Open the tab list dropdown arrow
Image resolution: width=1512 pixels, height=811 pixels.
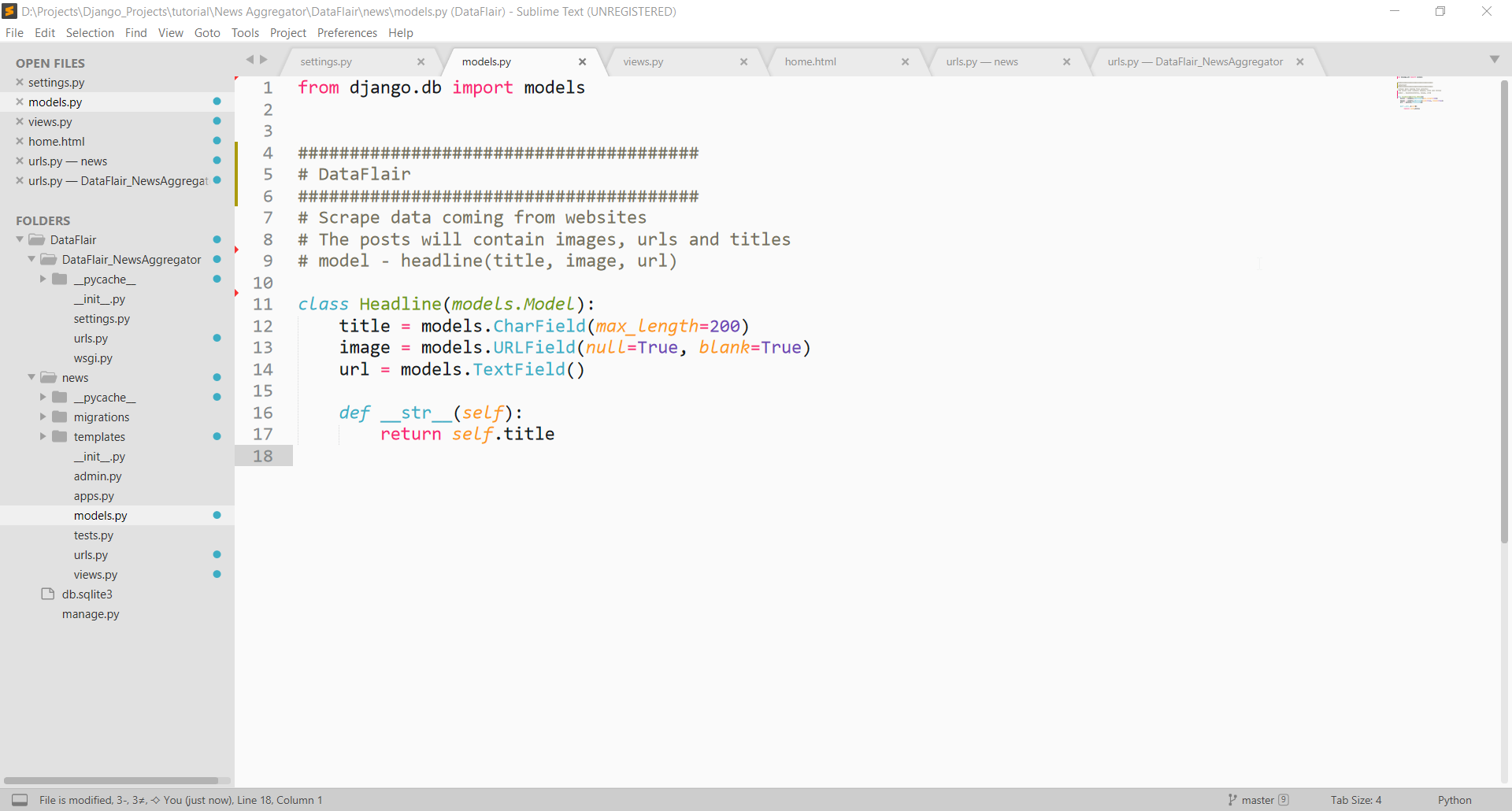(1494, 60)
